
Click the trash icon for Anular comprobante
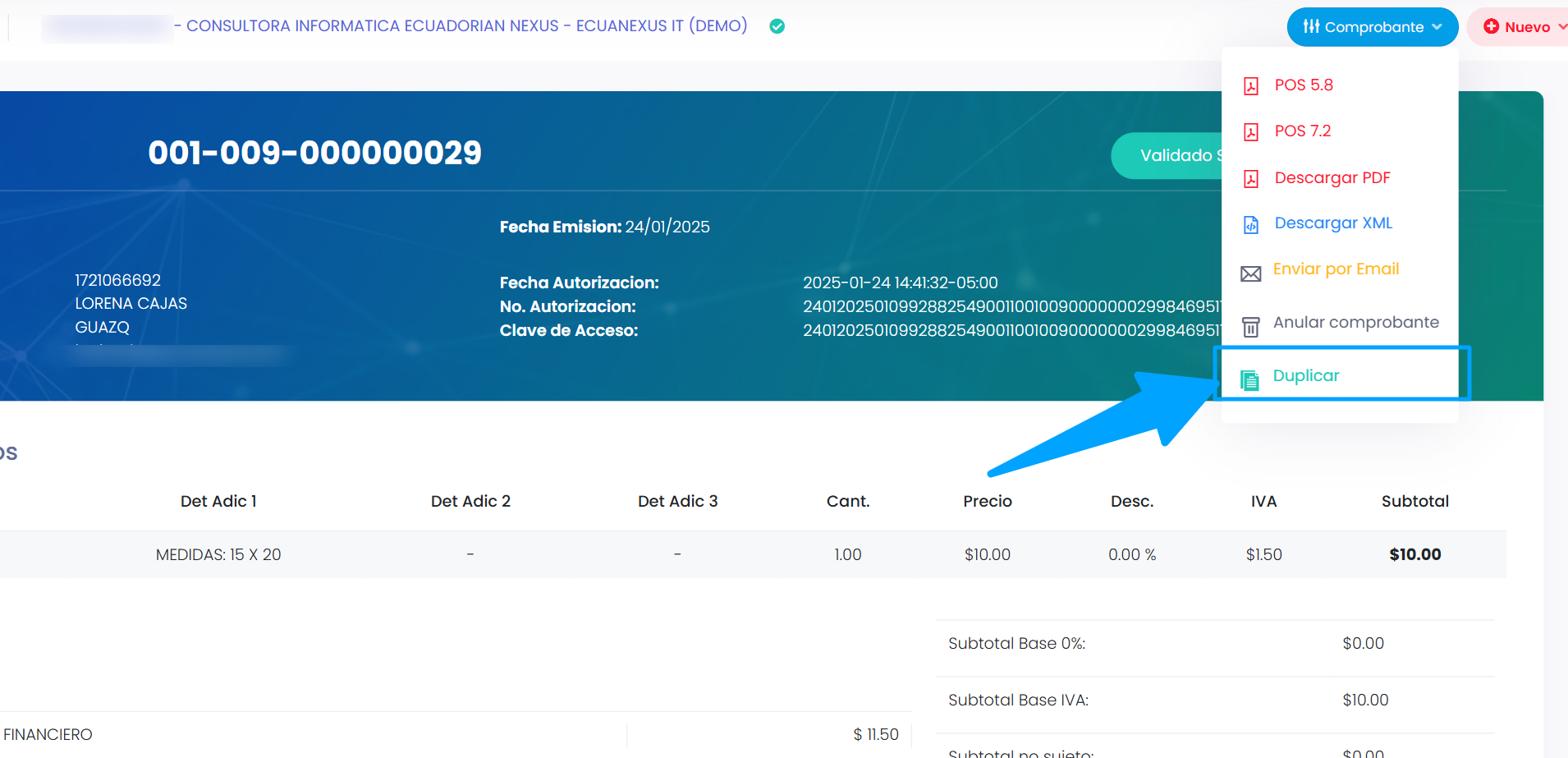[1250, 327]
